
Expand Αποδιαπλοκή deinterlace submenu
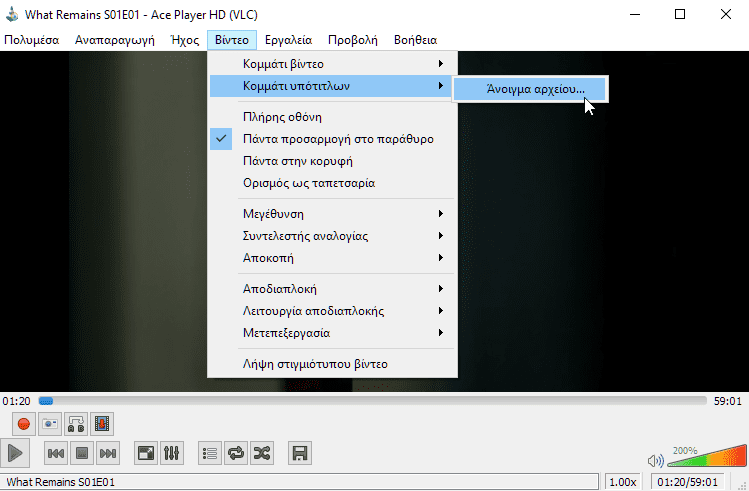point(332,289)
